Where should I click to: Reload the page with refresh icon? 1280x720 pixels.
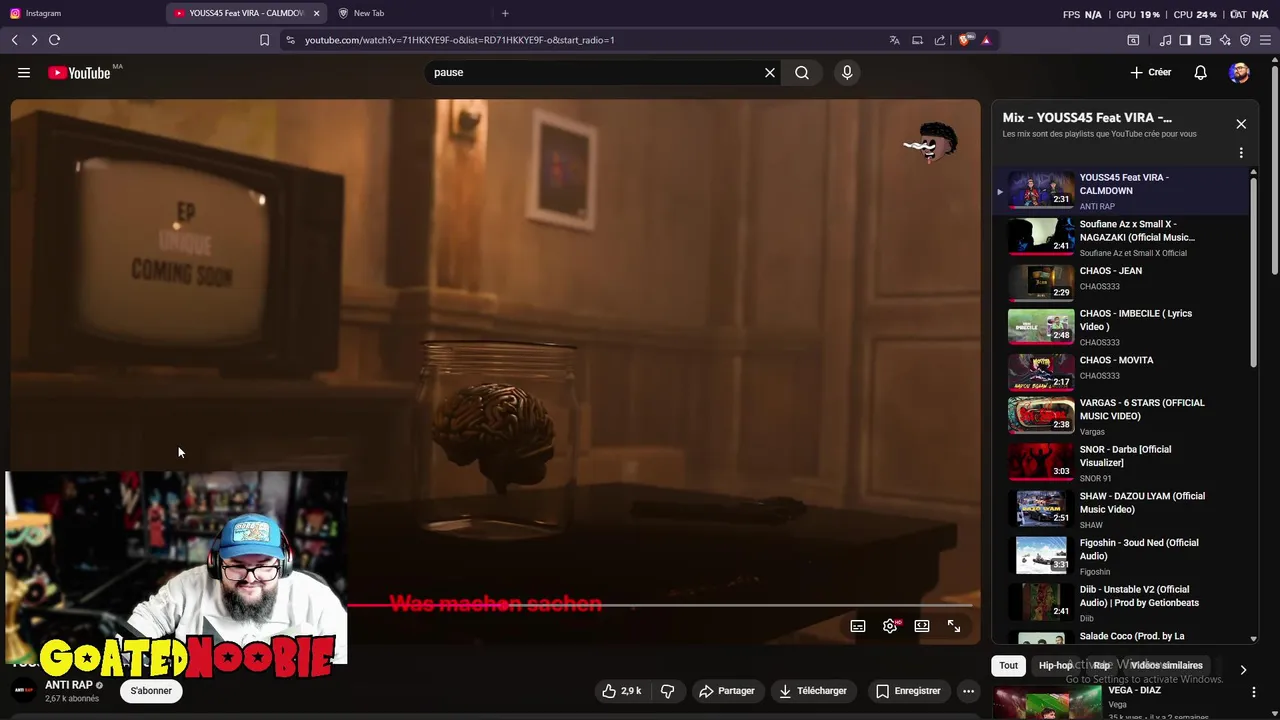tap(54, 40)
